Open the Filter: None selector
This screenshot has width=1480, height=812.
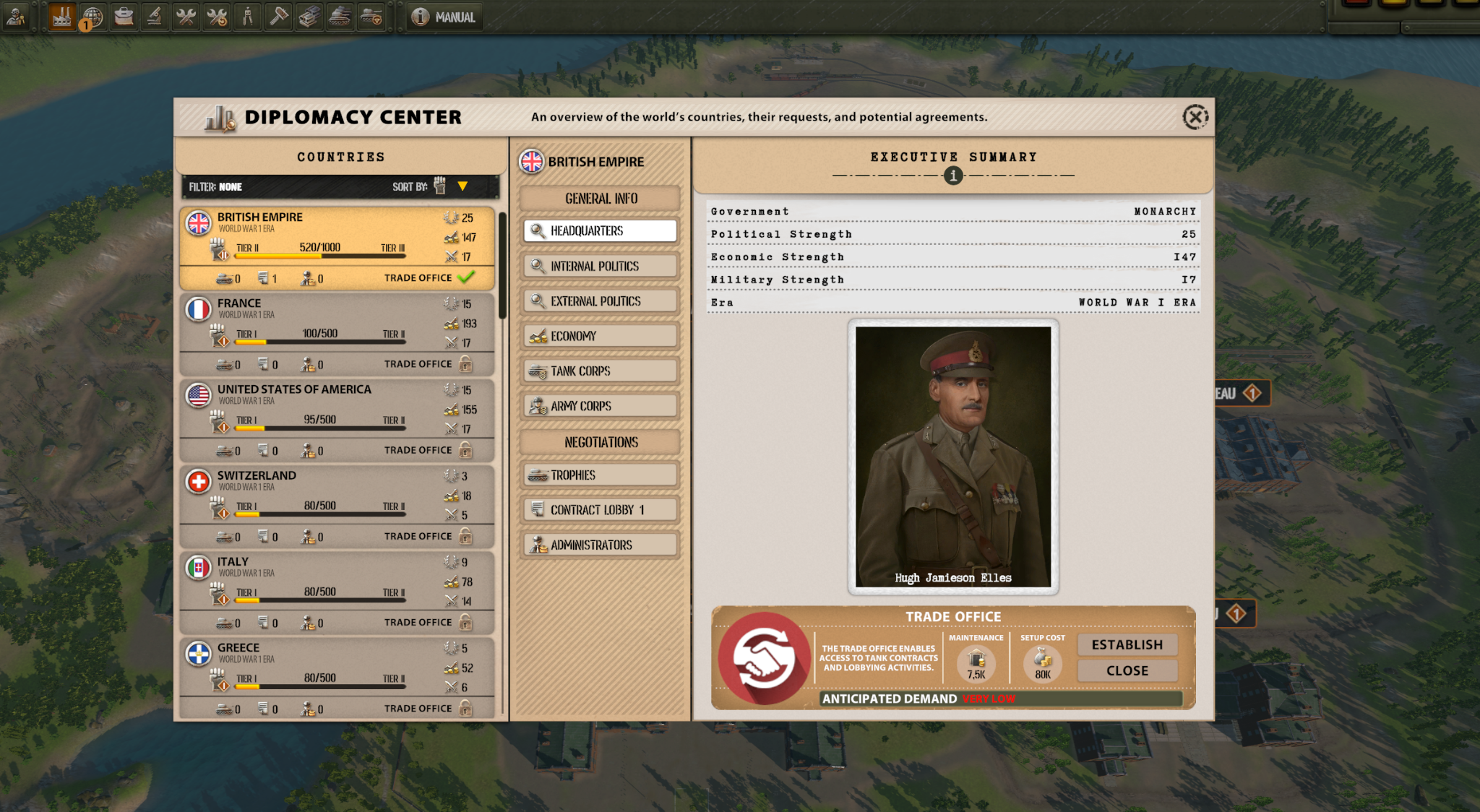tap(216, 187)
